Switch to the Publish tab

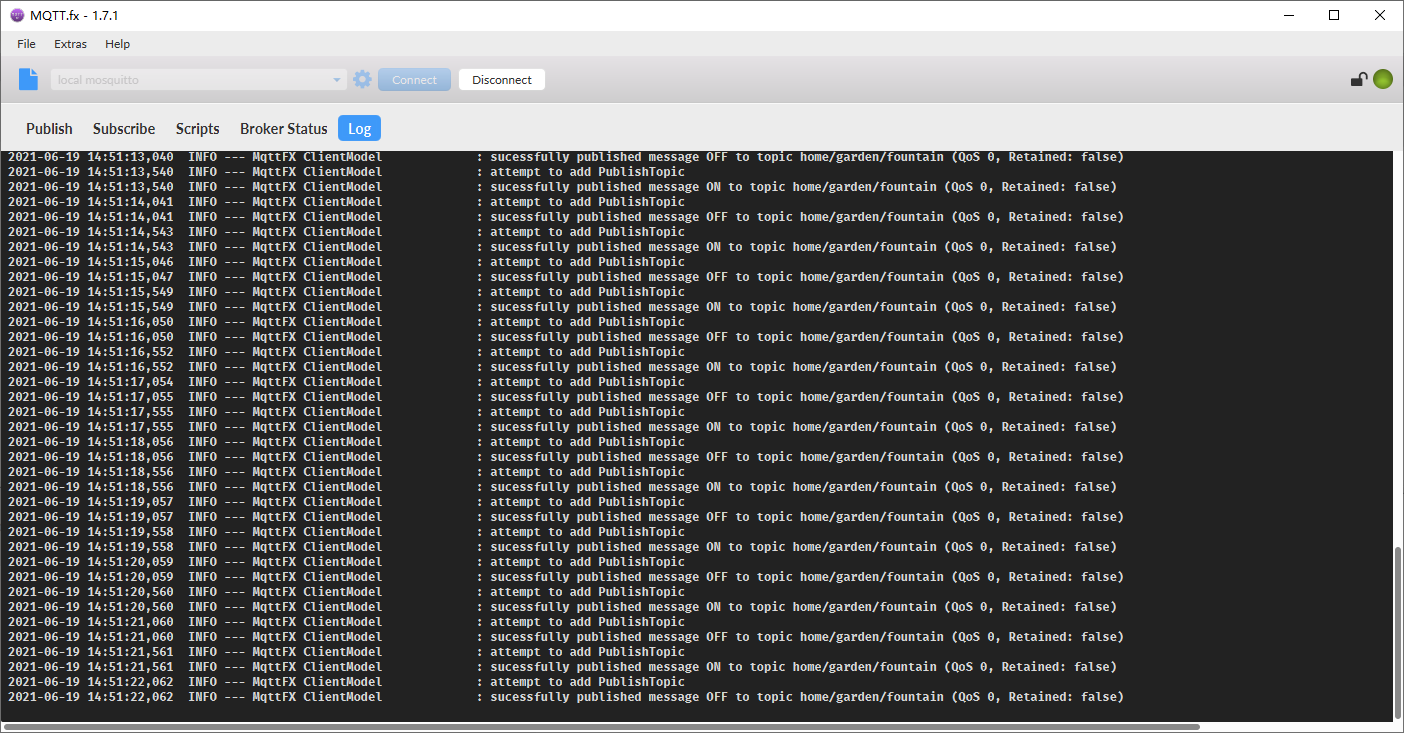coord(49,129)
